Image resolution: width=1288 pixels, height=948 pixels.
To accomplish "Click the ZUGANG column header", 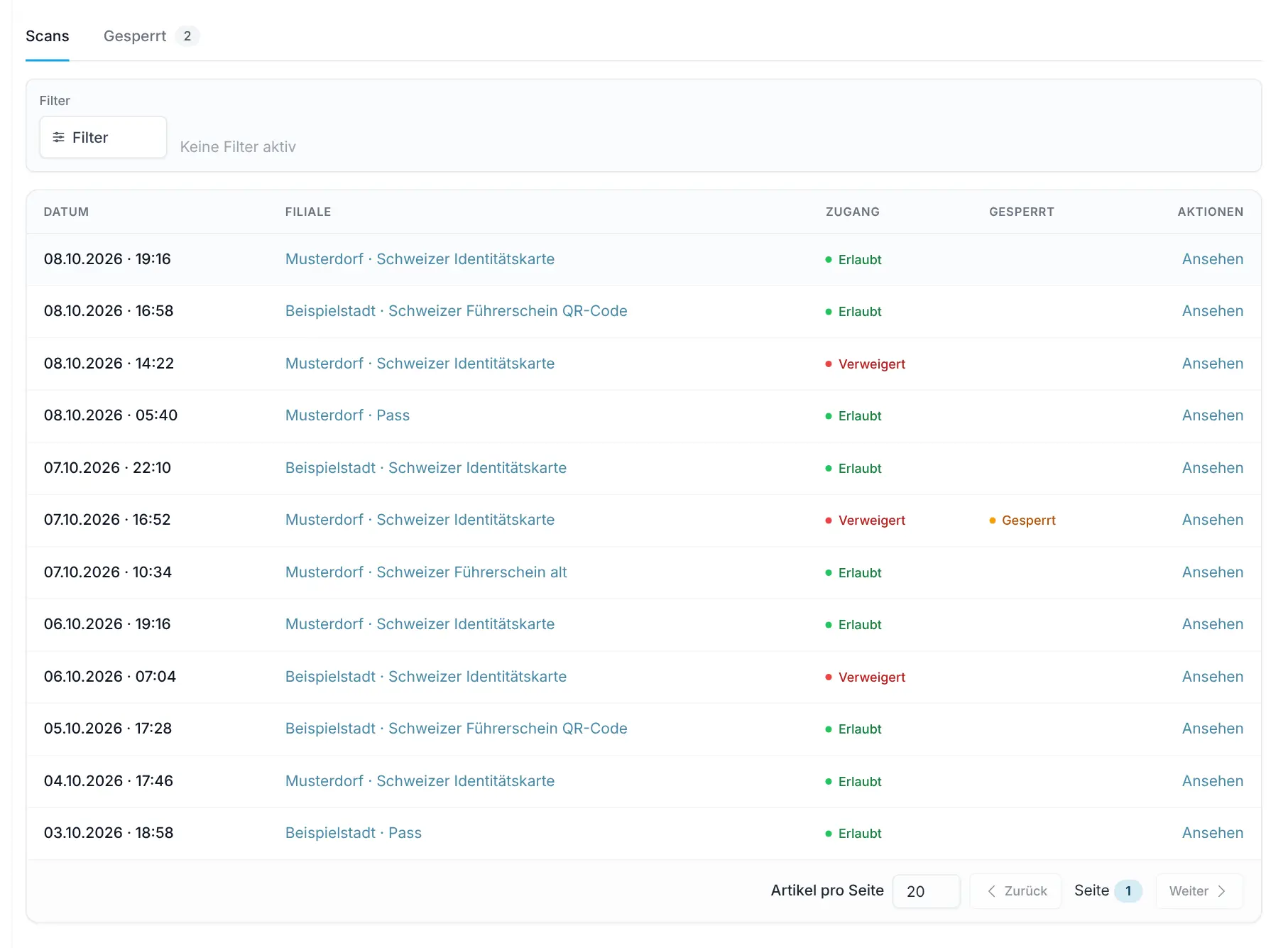I will 853,212.
